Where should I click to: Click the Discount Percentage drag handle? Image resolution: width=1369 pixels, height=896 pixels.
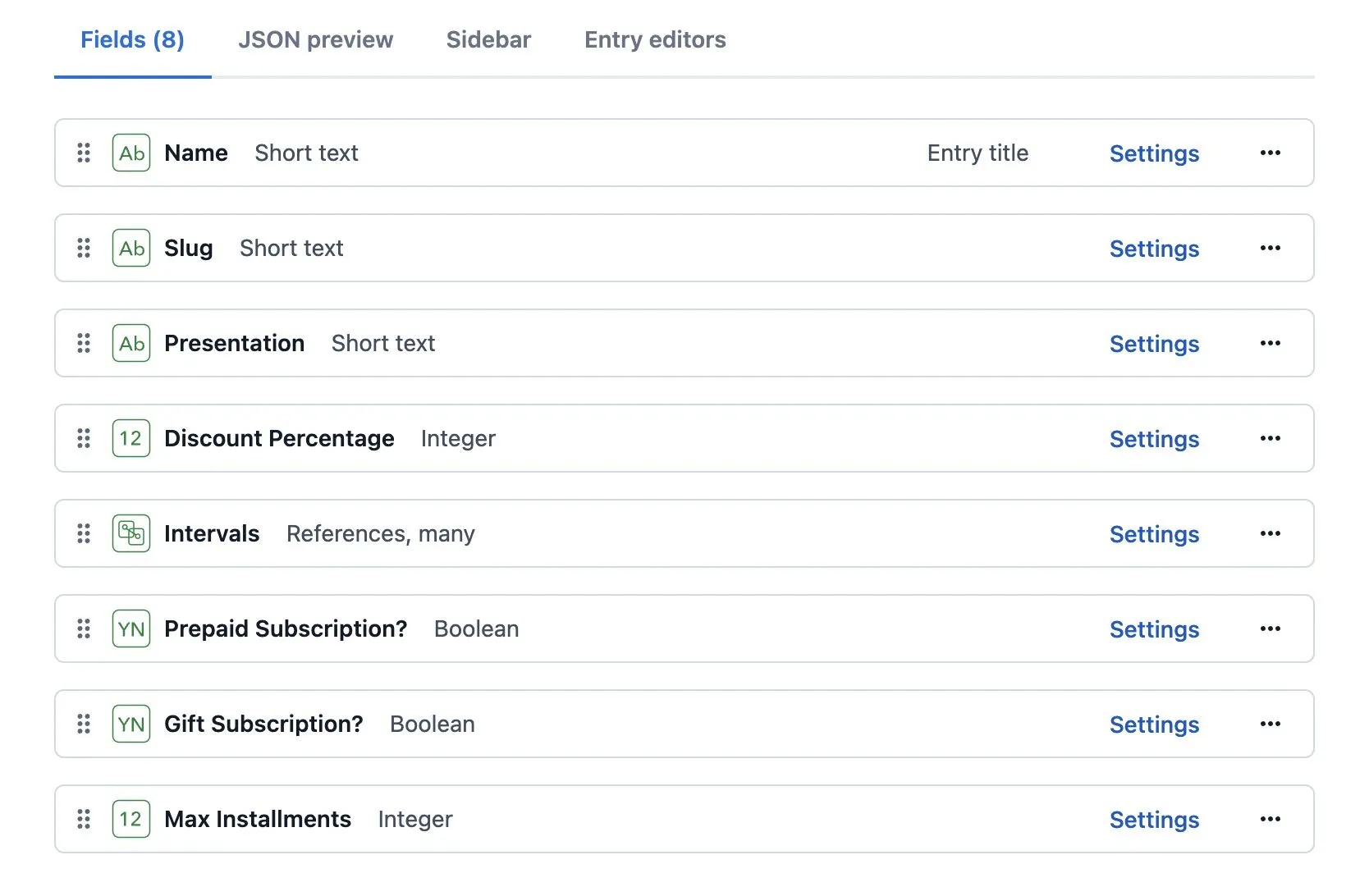click(84, 438)
